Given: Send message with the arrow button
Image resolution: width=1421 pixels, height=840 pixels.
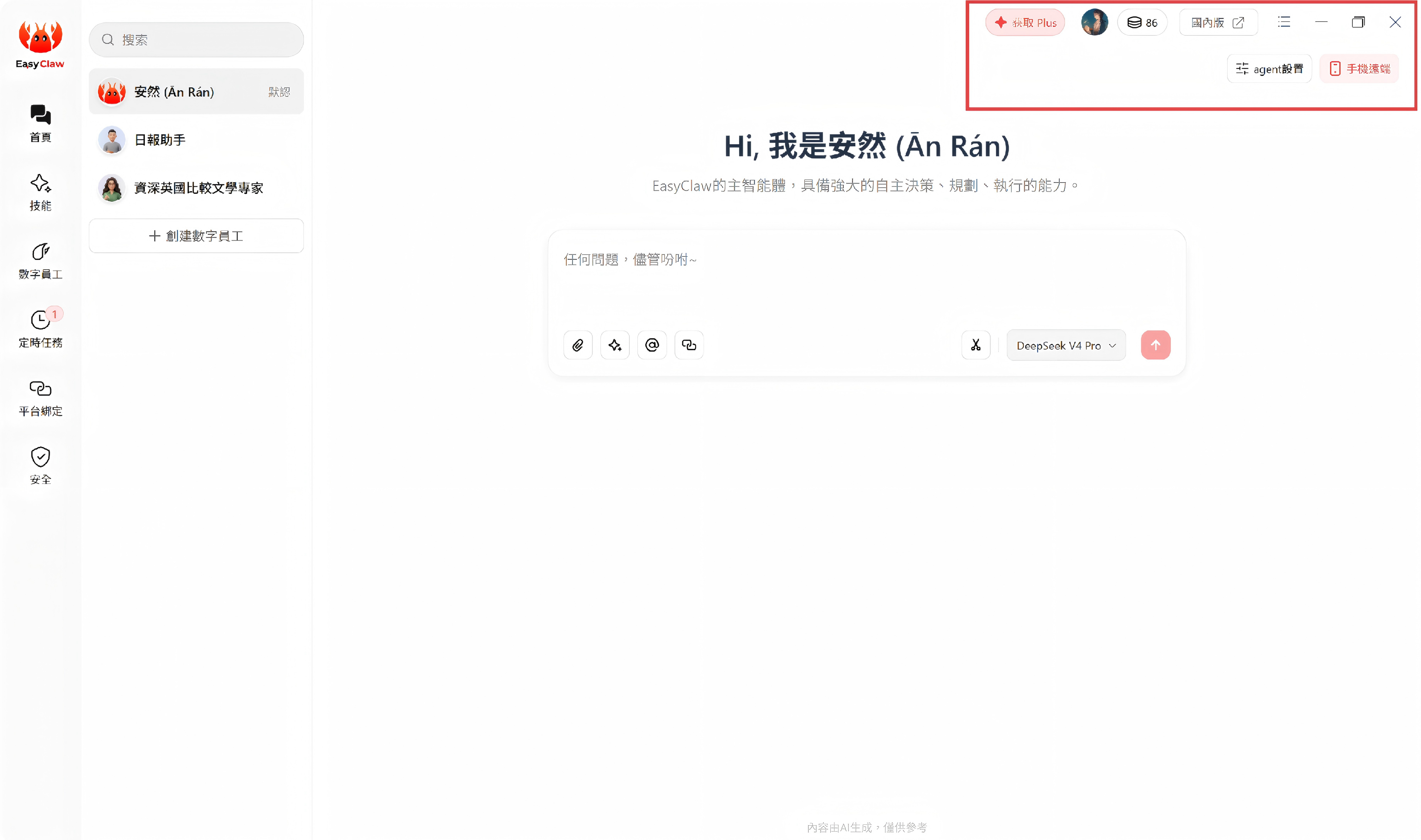Looking at the screenshot, I should point(1155,345).
